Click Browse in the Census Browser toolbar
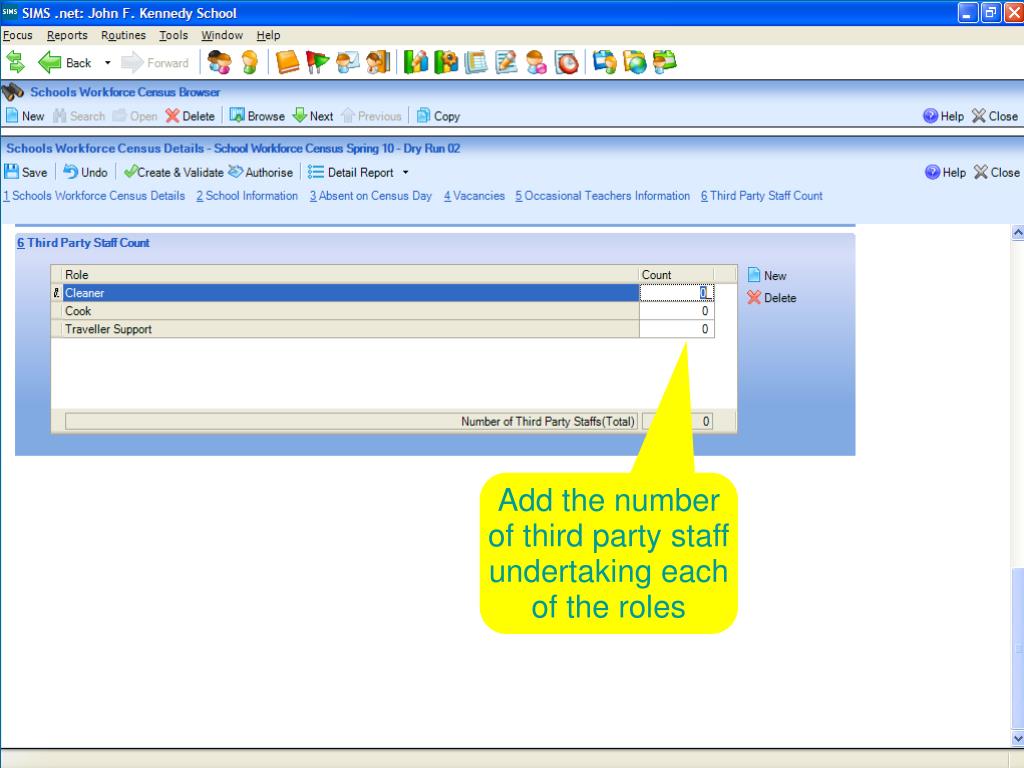The height and width of the screenshot is (768, 1024). tap(257, 116)
